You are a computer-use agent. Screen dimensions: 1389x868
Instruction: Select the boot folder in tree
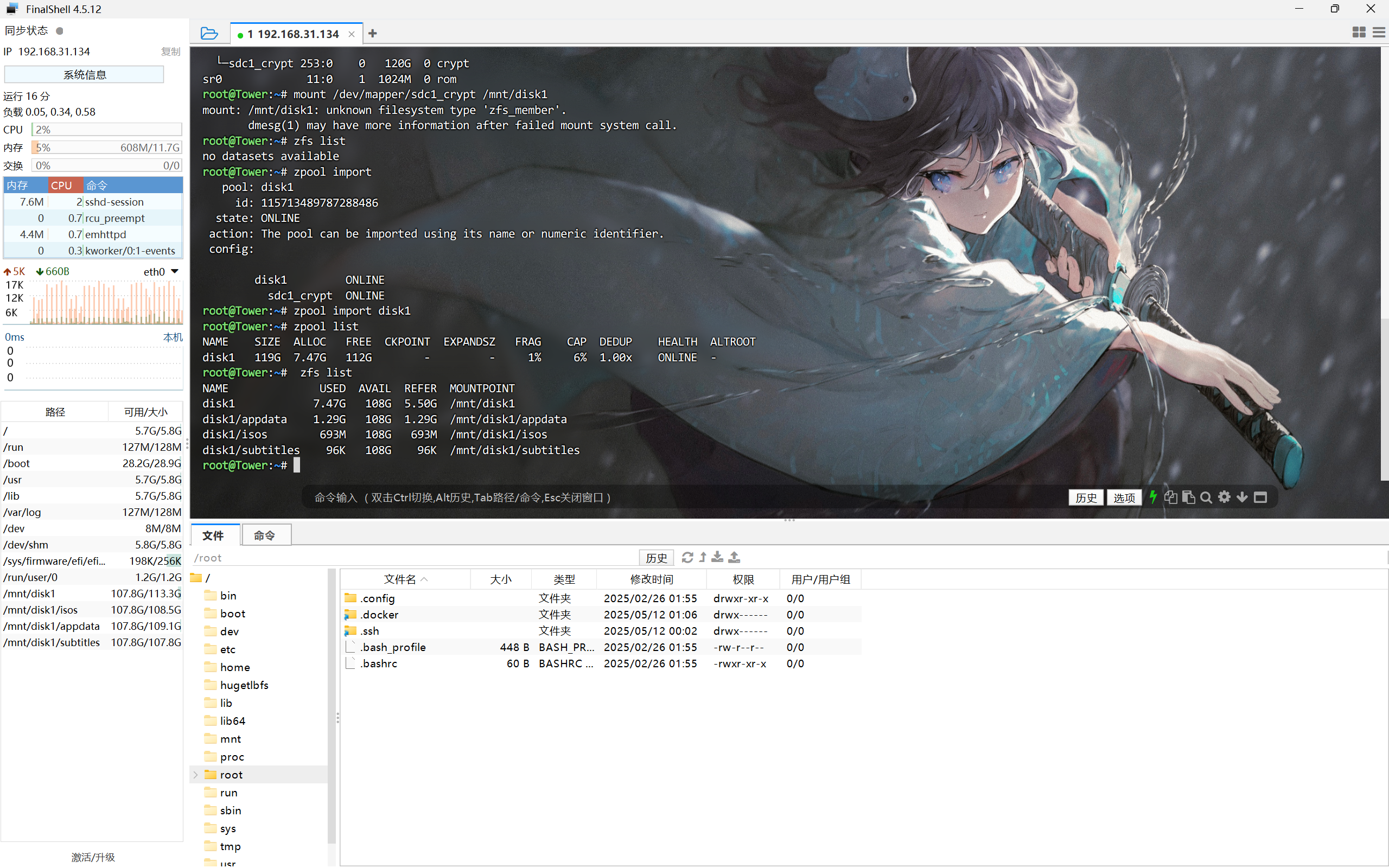(x=232, y=613)
